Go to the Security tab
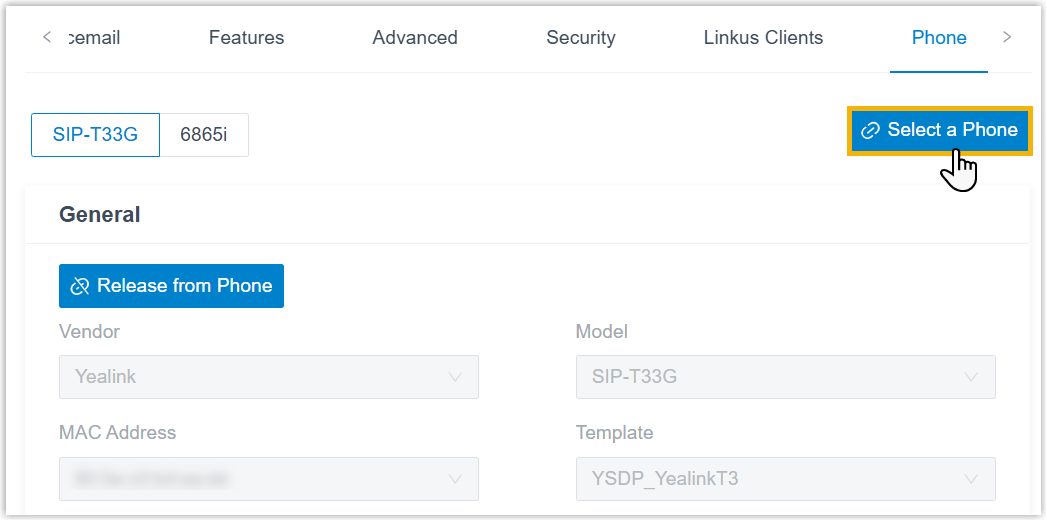The width and height of the screenshot is (1047, 521). coord(581,37)
